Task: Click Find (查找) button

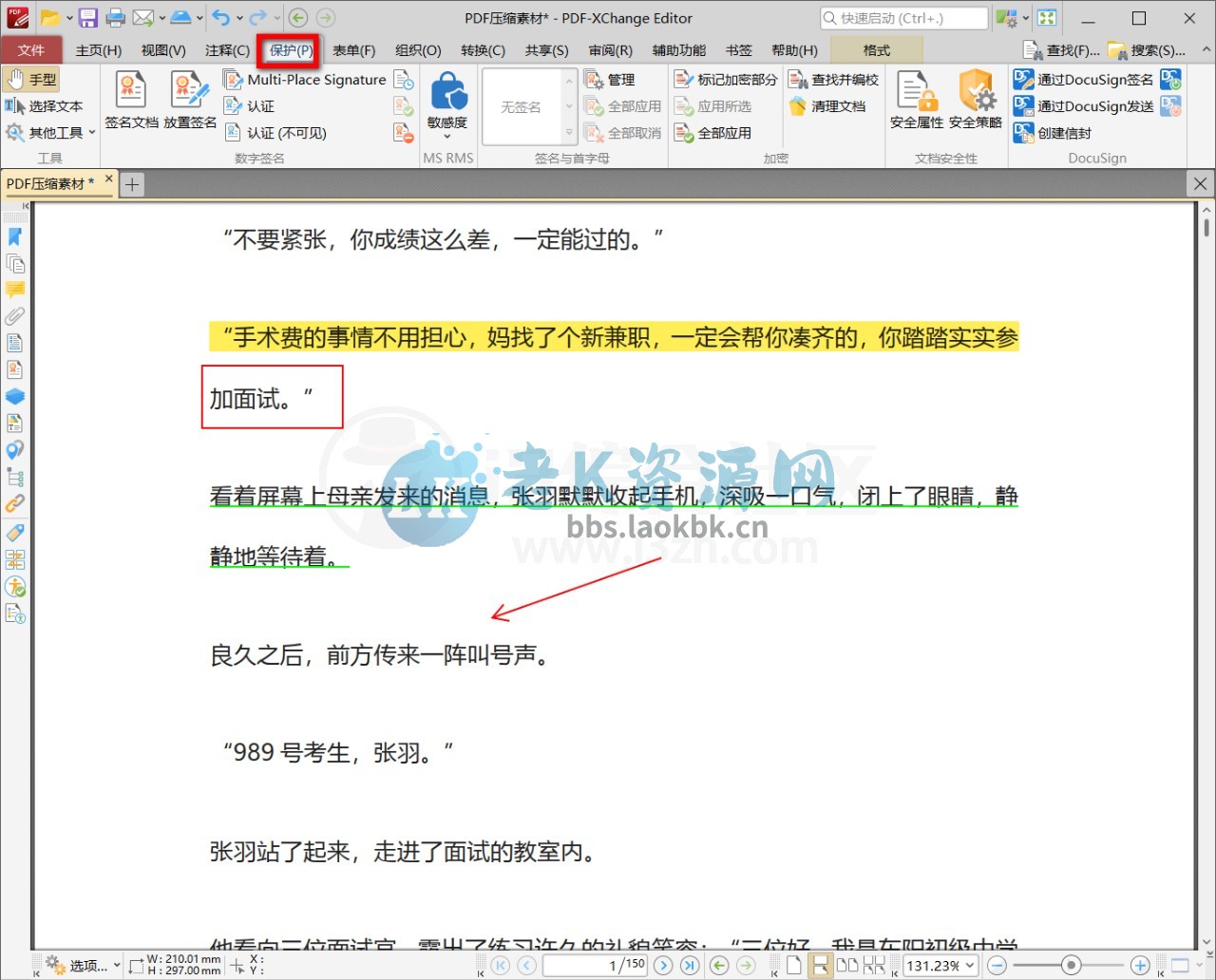Action: point(1062,50)
